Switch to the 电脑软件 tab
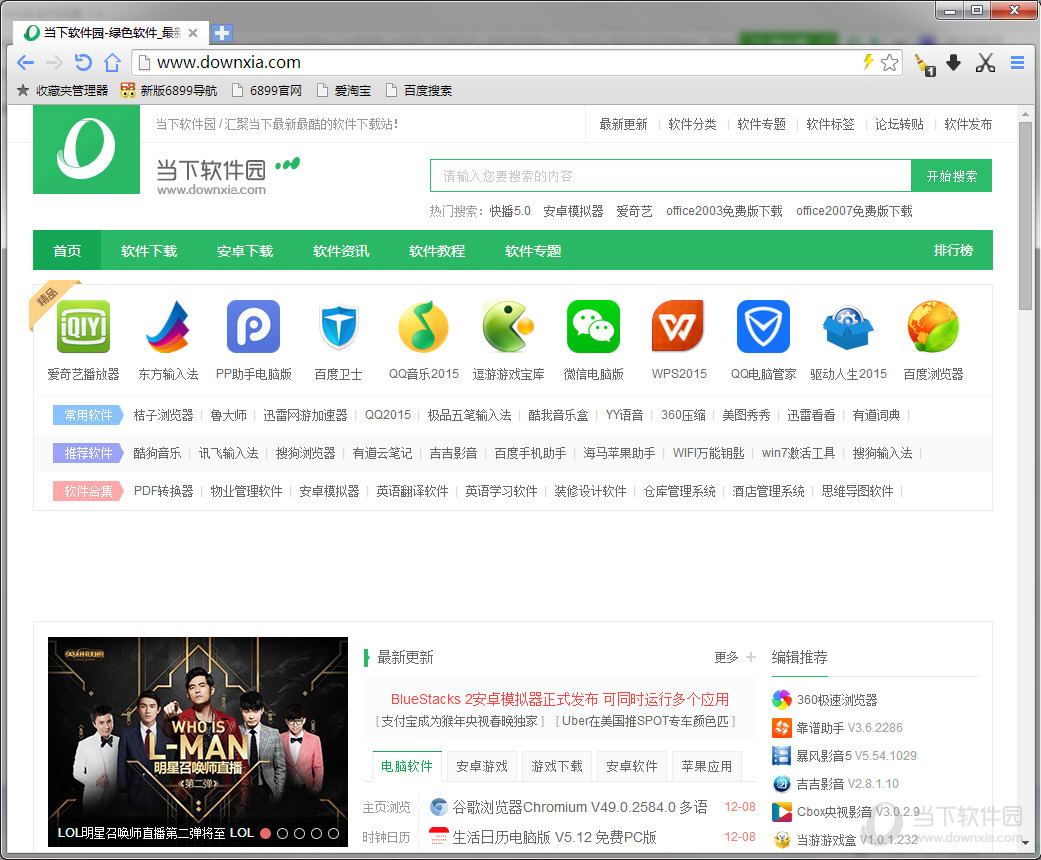The image size is (1041, 860). 406,766
